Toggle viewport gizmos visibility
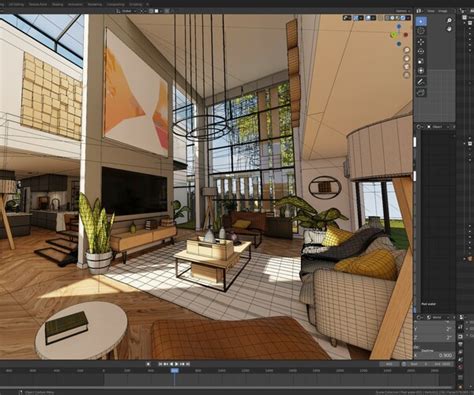Viewport: 474px width, 395px height. (x=356, y=18)
